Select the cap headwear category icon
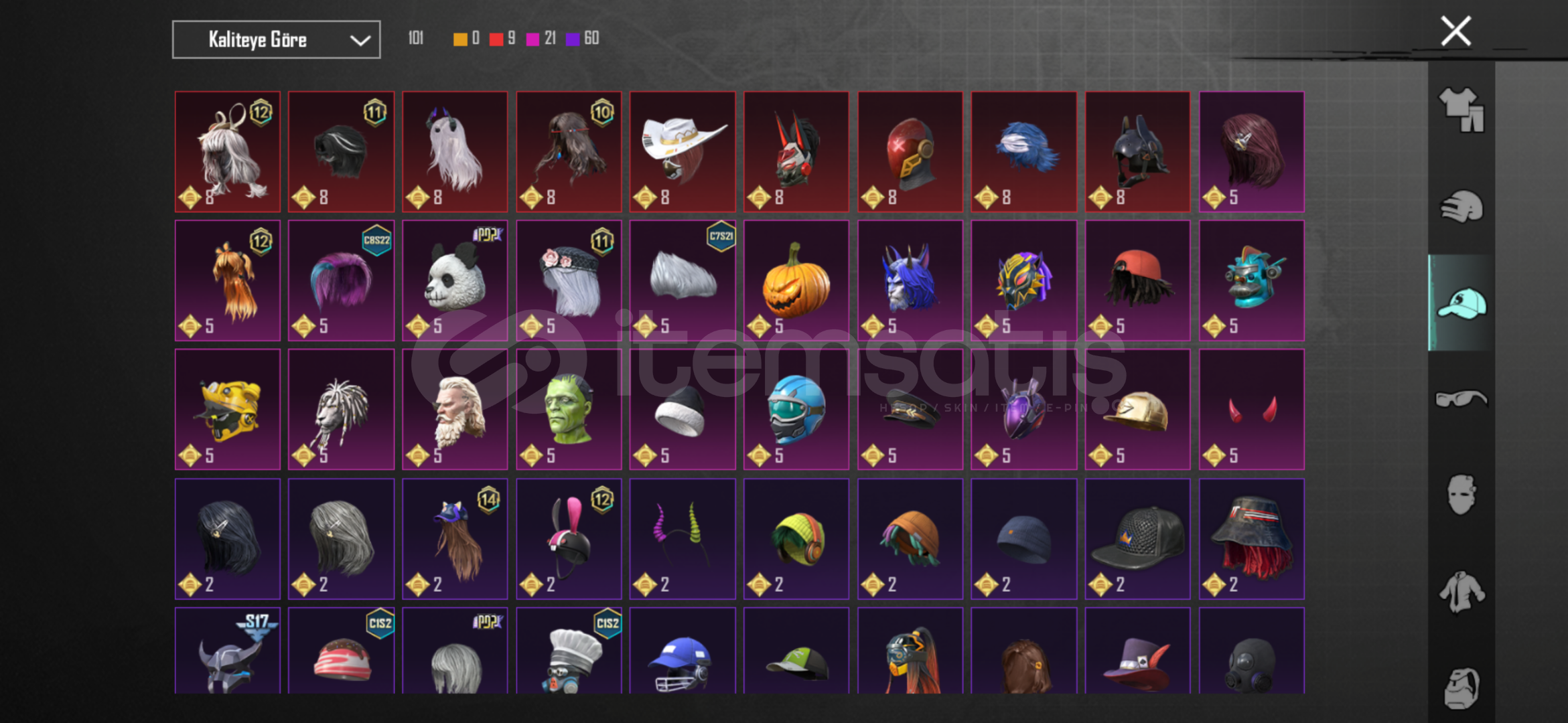This screenshot has height=723, width=1568. [x=1462, y=303]
